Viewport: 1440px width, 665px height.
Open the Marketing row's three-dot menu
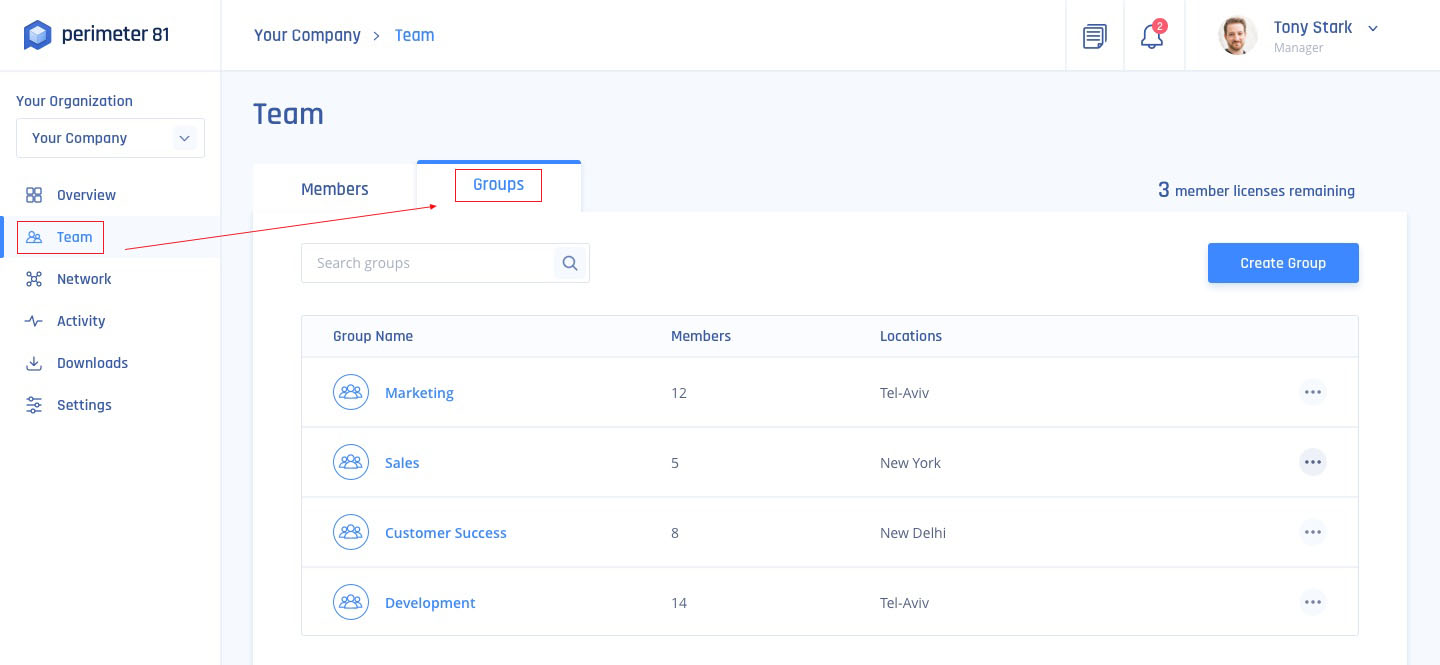[x=1313, y=392]
